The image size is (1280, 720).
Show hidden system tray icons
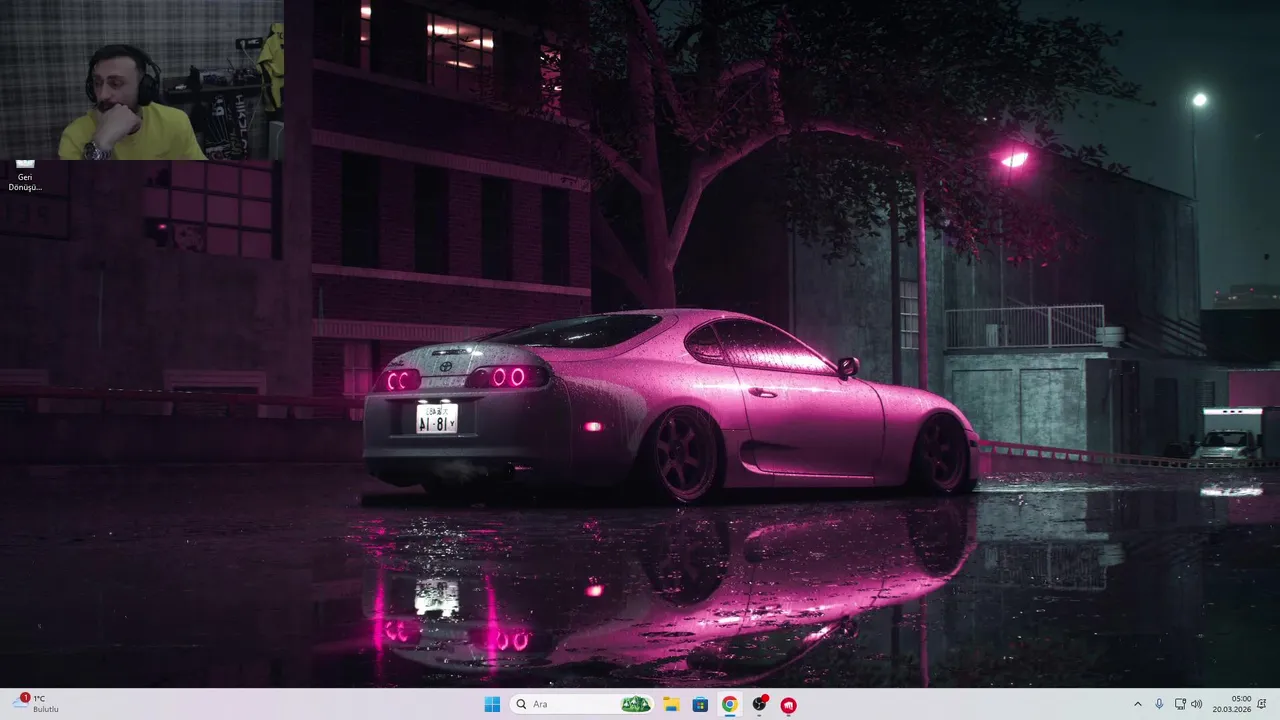(x=1137, y=704)
